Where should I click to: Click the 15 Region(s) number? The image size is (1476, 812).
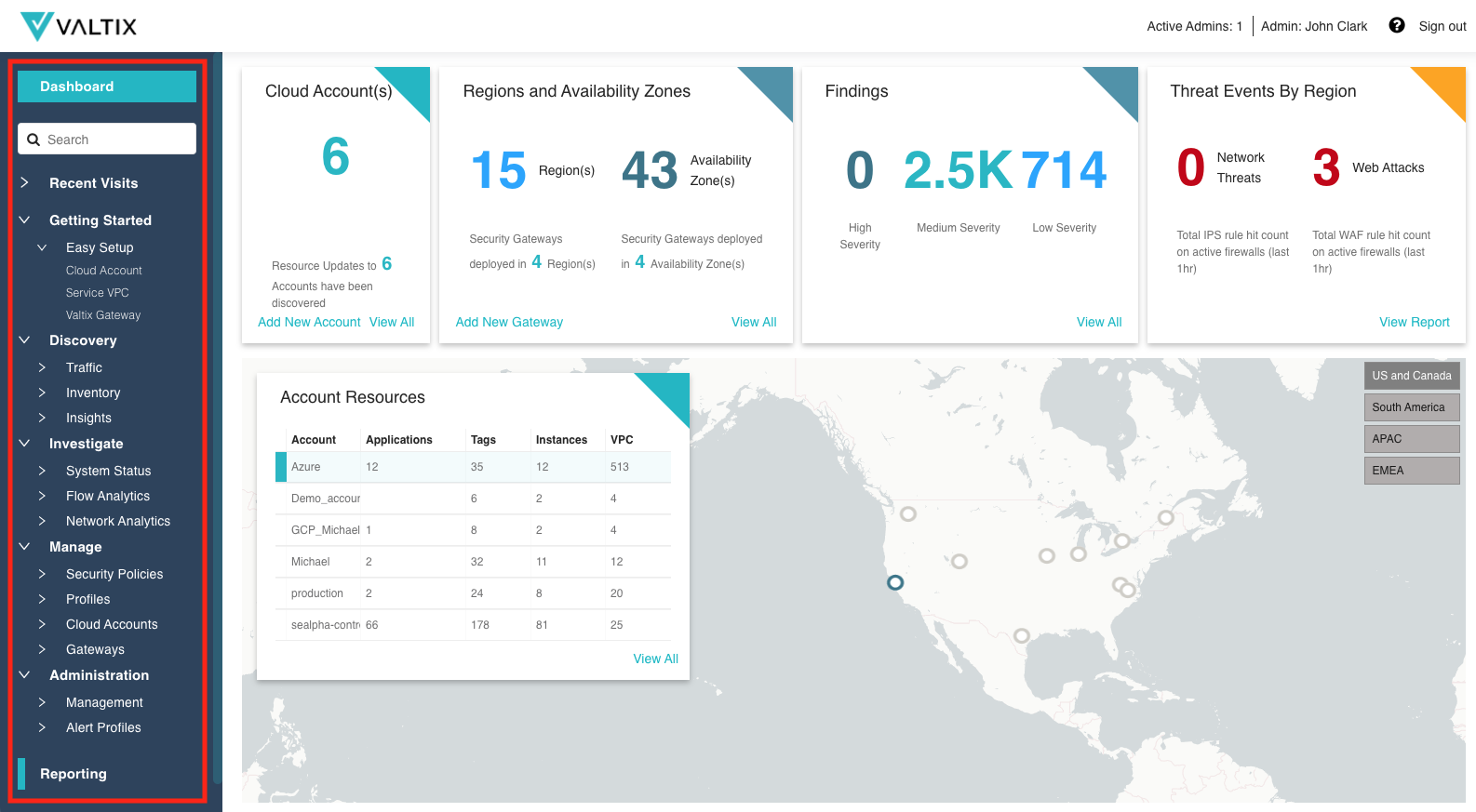point(499,170)
